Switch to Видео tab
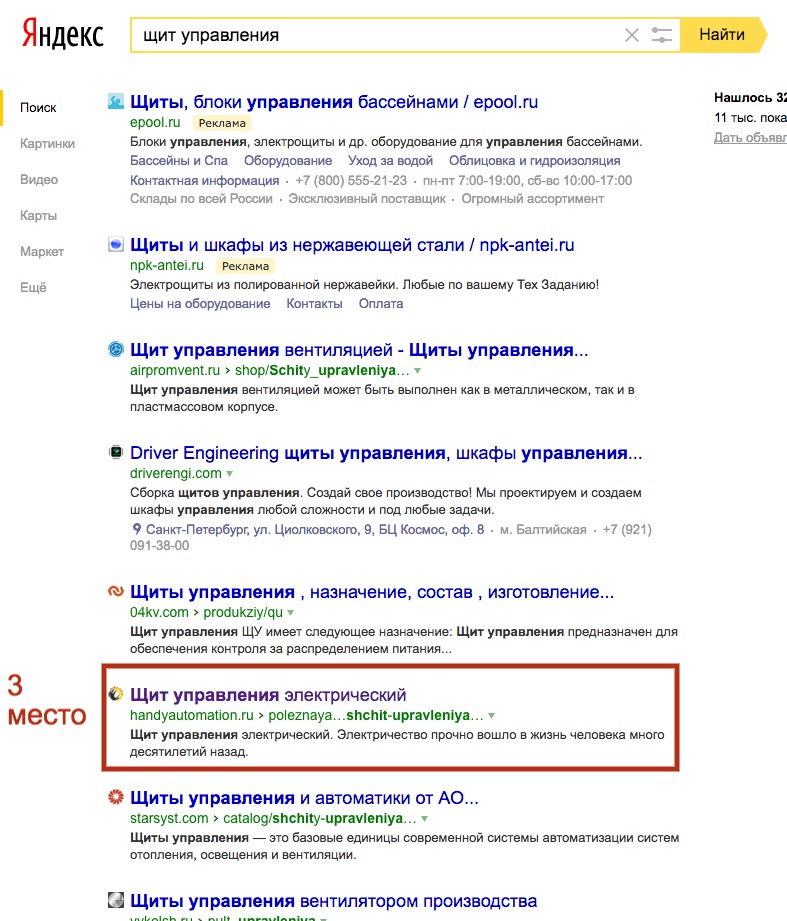 point(39,179)
